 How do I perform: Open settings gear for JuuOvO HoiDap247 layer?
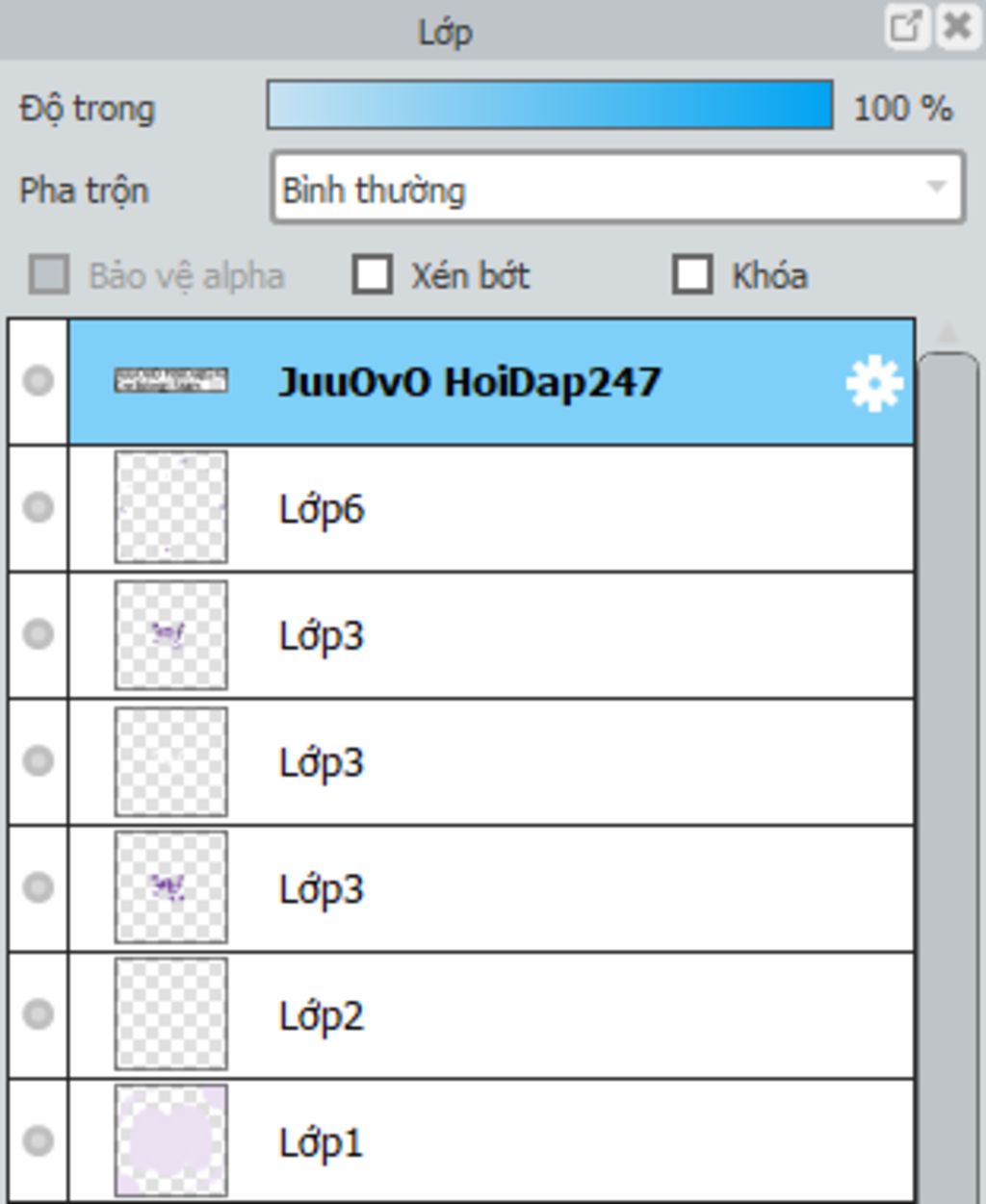click(873, 383)
